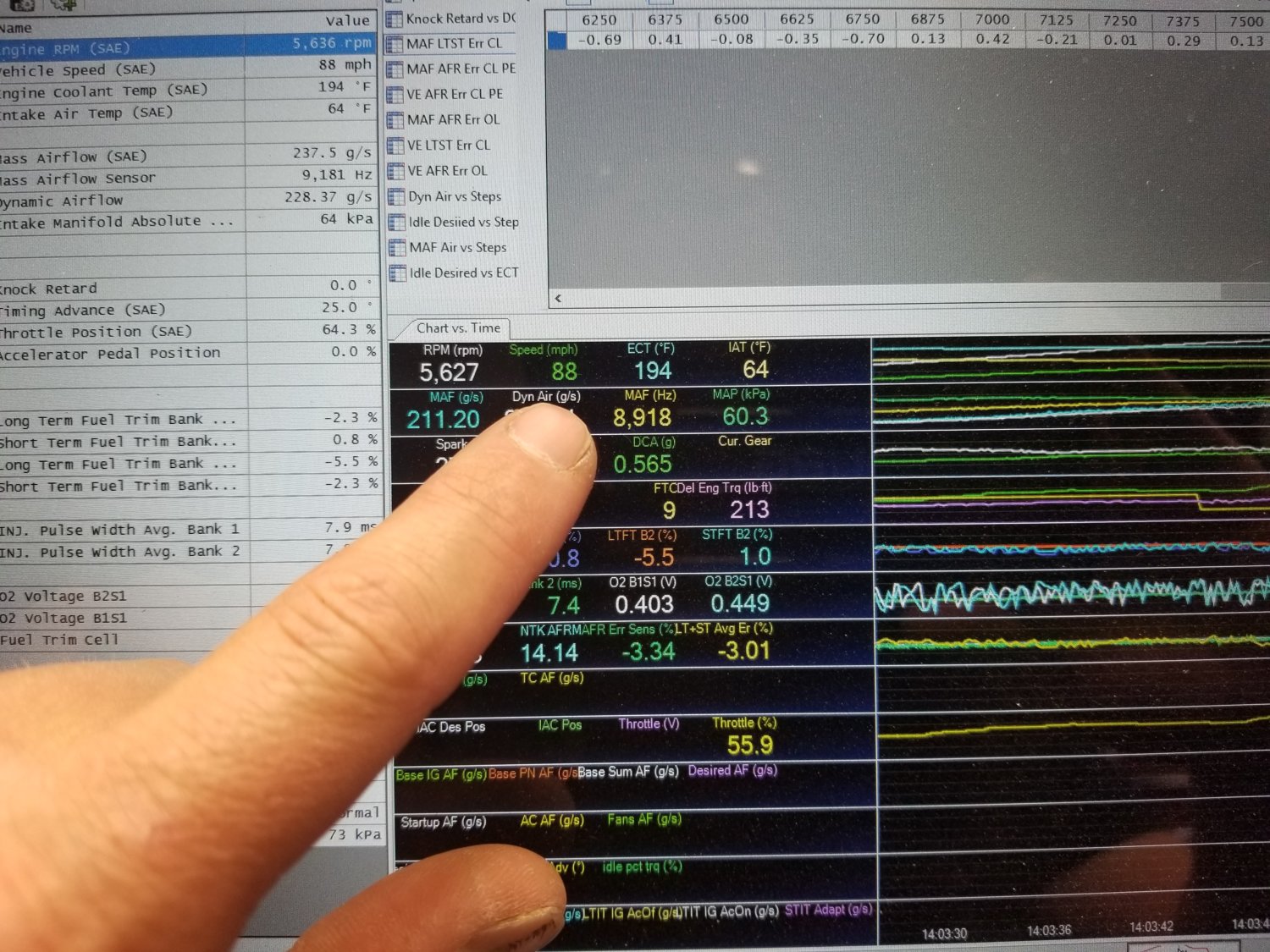The image size is (1270, 952).
Task: Select the Knock Retard row
Action: [188, 288]
